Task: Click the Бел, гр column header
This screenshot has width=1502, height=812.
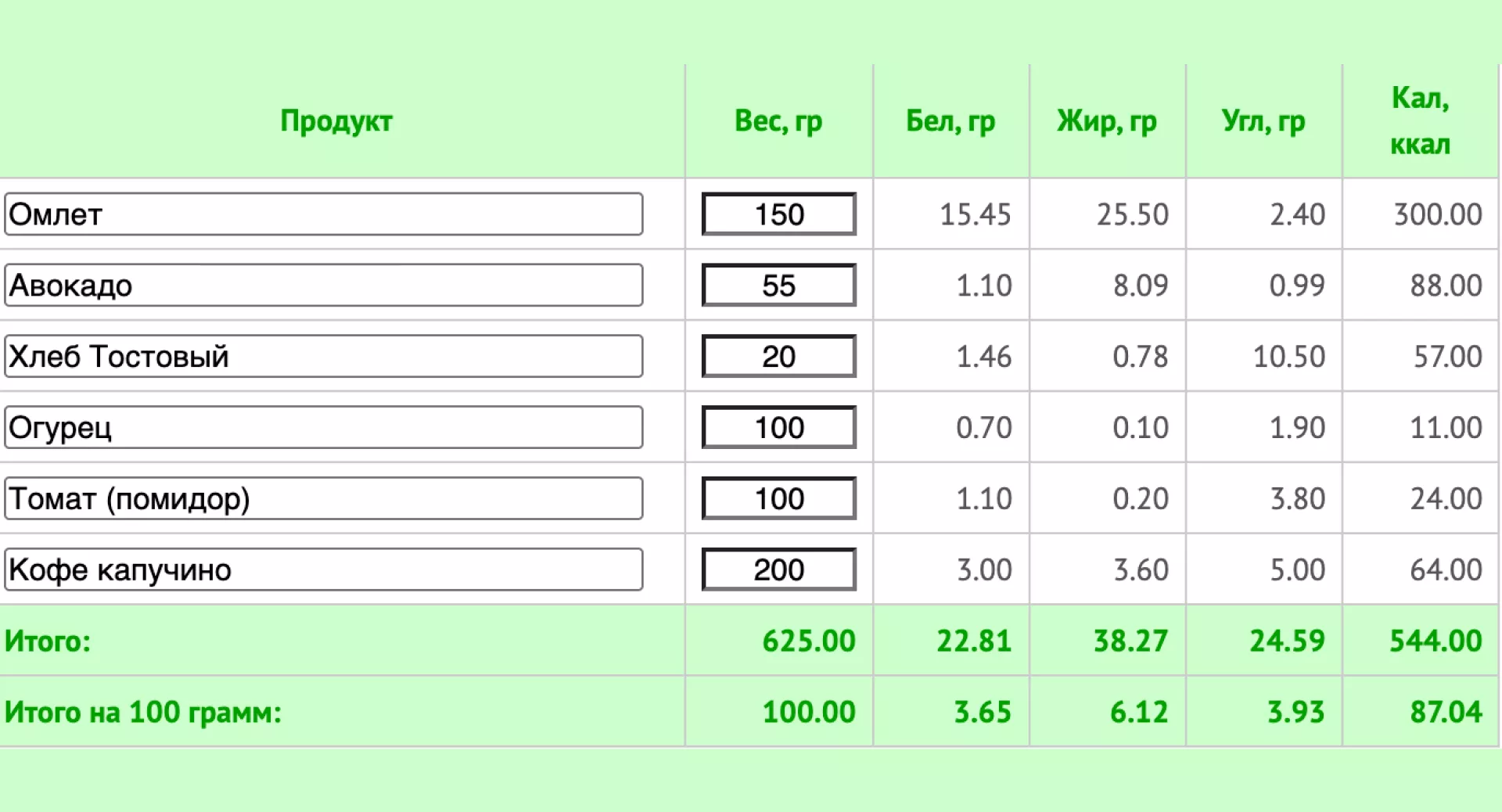Action: (950, 121)
